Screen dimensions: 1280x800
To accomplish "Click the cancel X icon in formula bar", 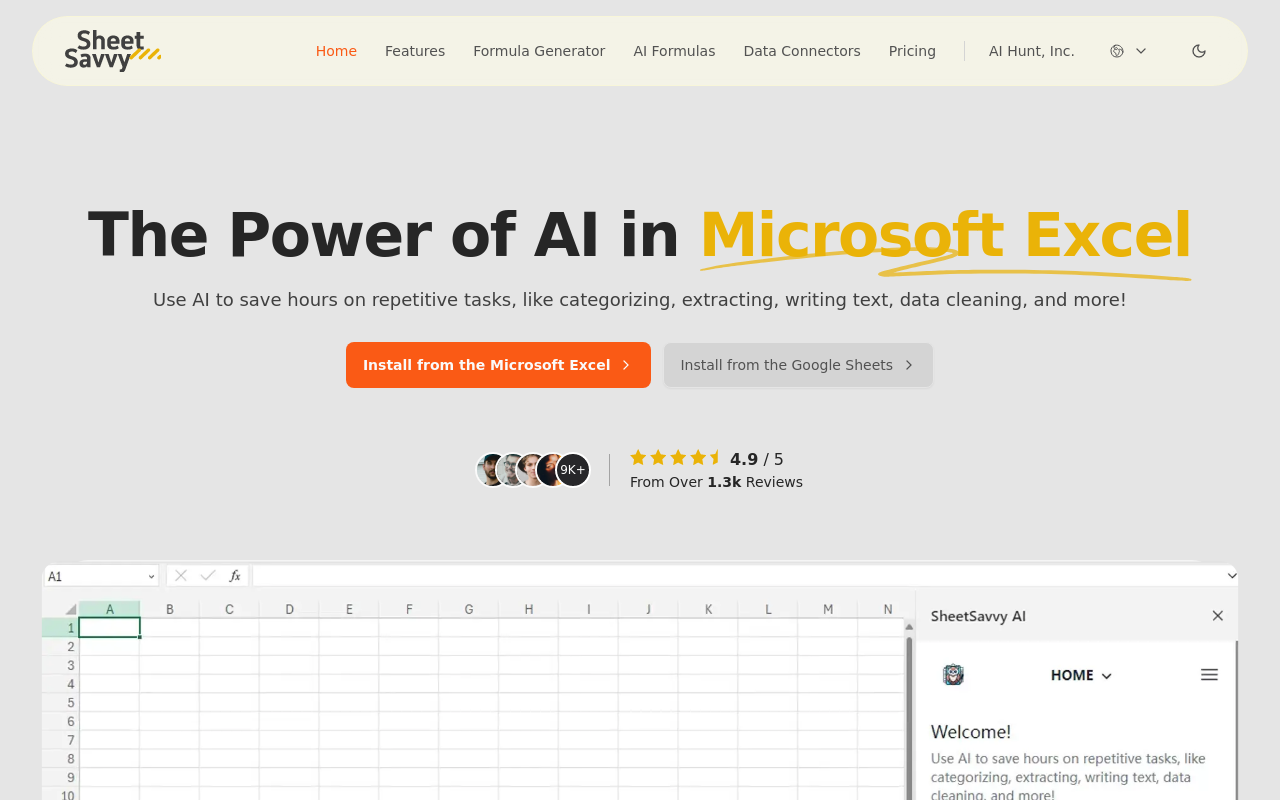I will (x=181, y=575).
